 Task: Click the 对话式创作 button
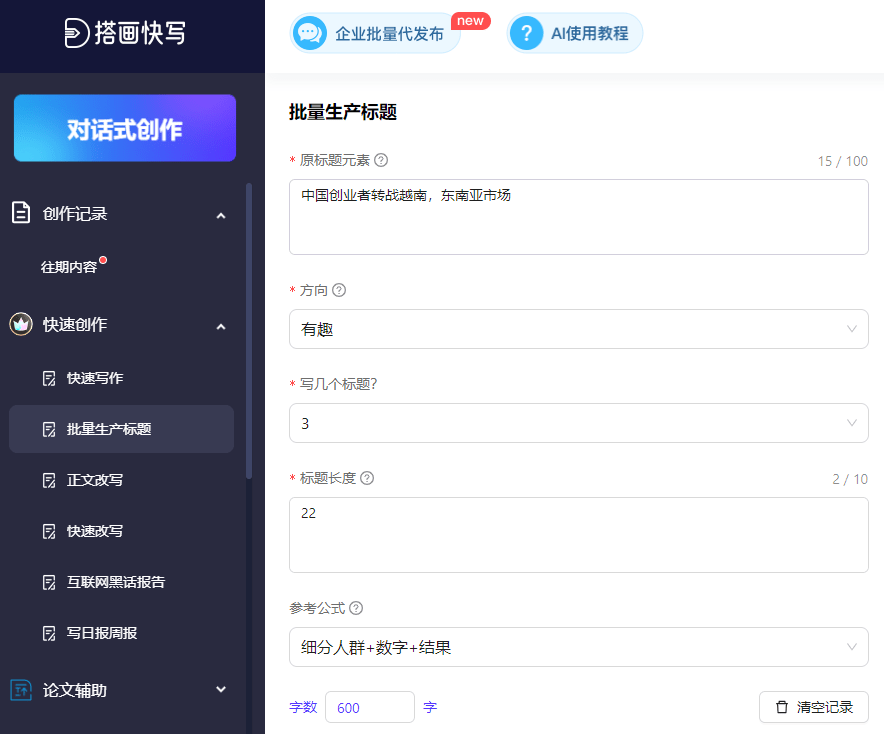click(x=124, y=128)
